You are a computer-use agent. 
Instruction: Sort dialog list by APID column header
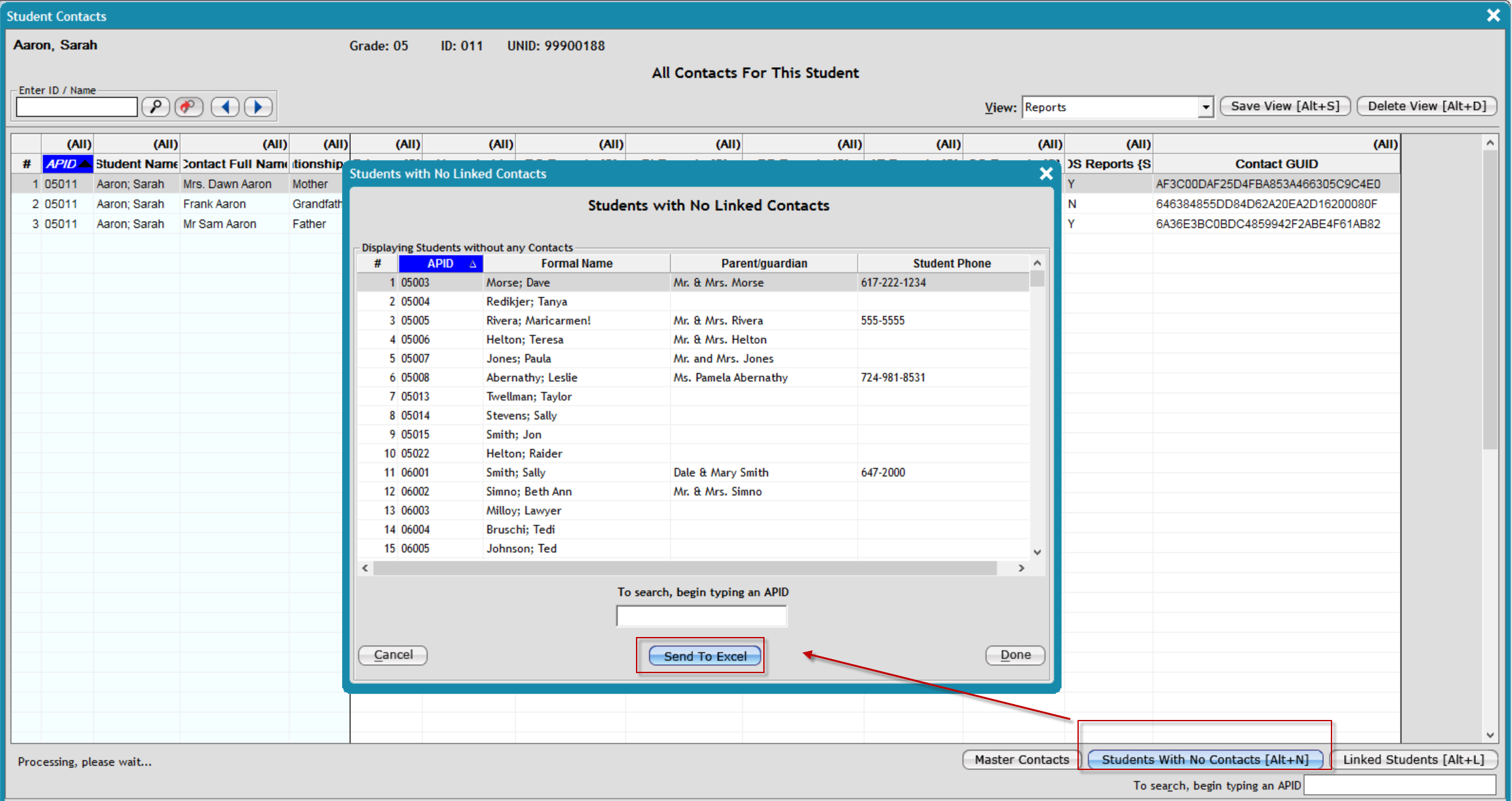pyautogui.click(x=440, y=263)
